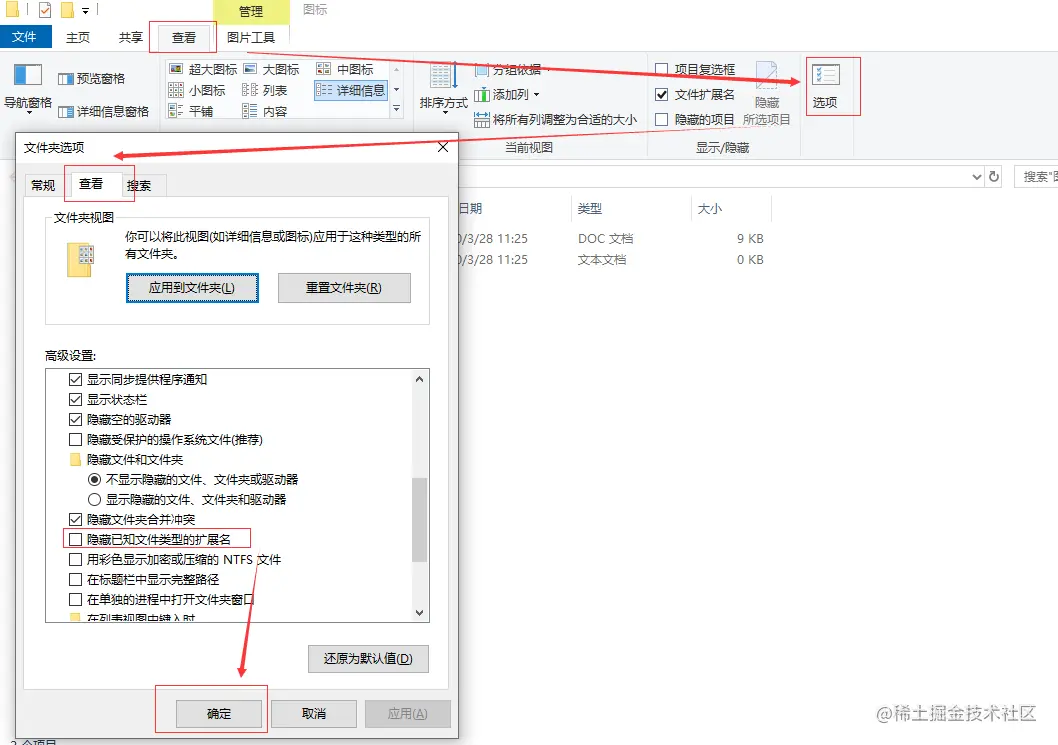Check the 项目复选框 item checkboxes option
The image size is (1058, 745).
[662, 69]
